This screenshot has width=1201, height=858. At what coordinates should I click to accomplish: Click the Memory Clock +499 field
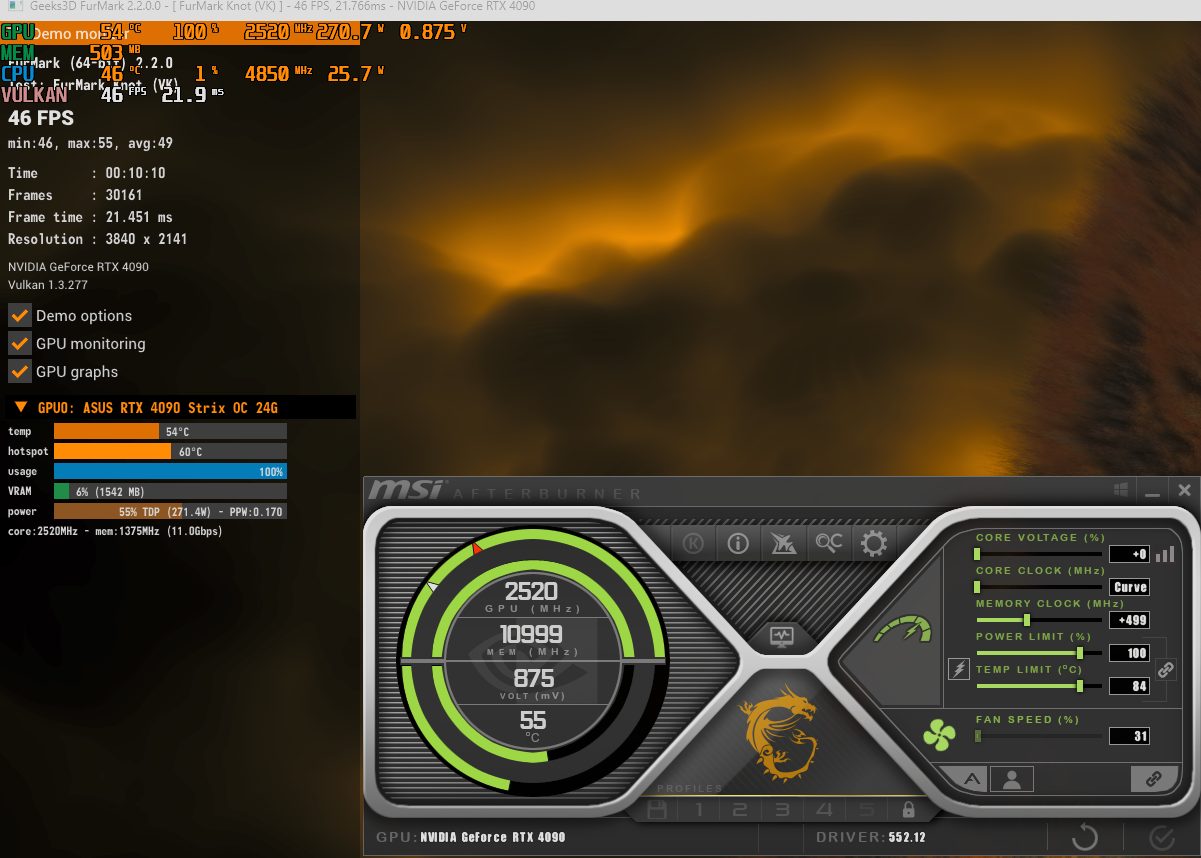(1129, 620)
